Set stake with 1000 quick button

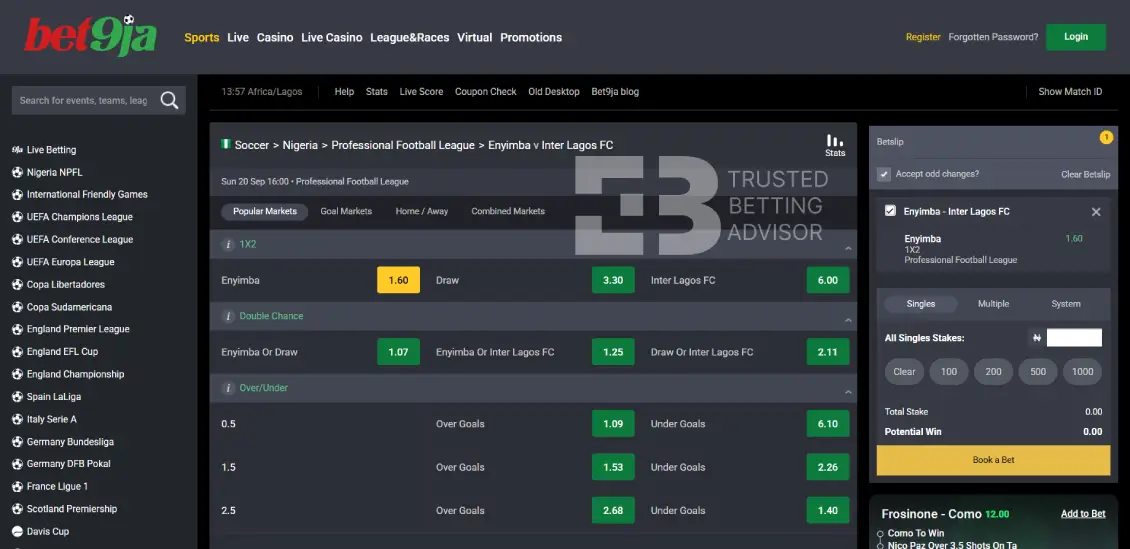click(x=1082, y=372)
